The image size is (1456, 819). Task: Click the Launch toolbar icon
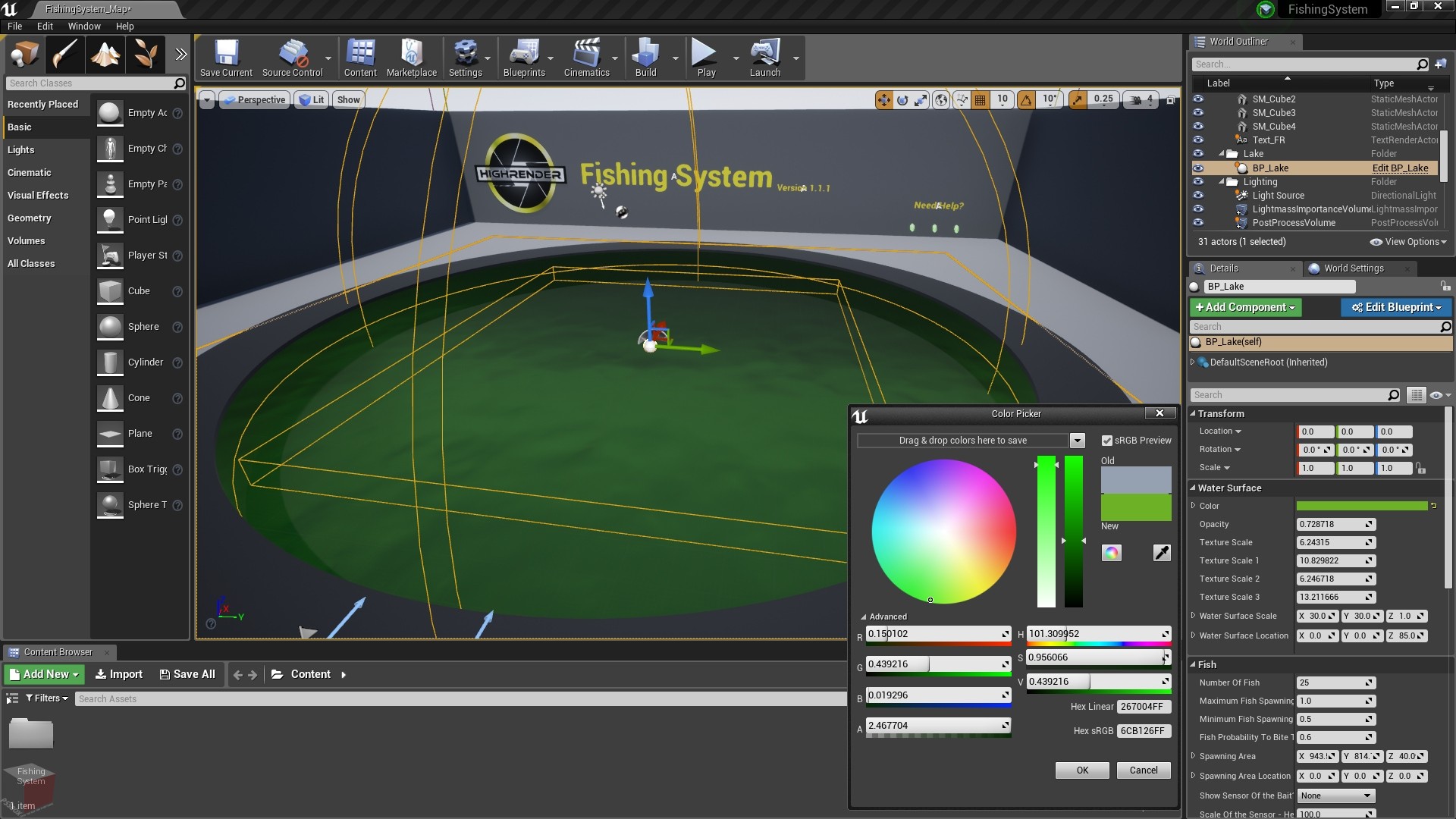[765, 58]
